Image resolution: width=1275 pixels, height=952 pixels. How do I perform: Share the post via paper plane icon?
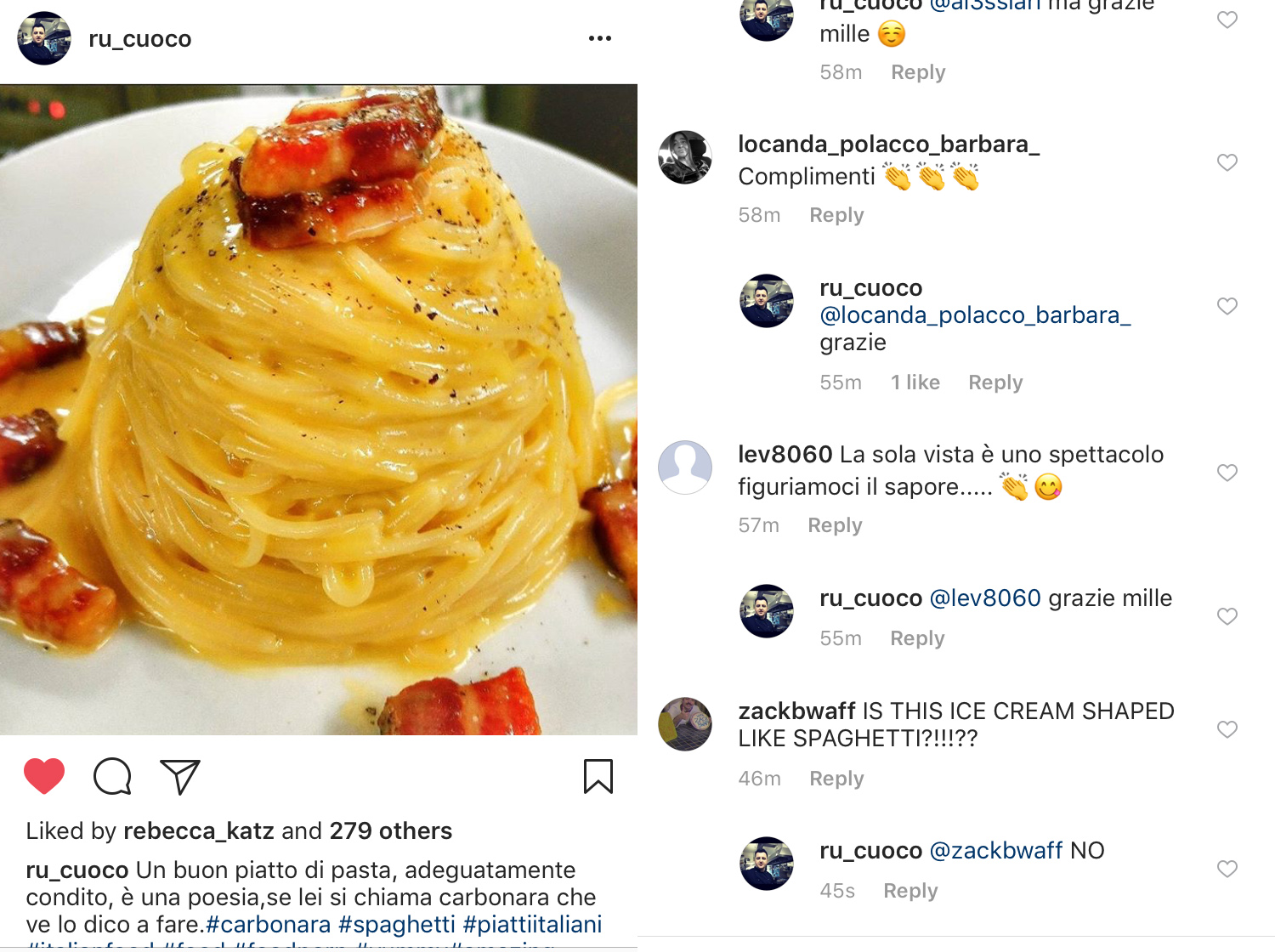(179, 776)
